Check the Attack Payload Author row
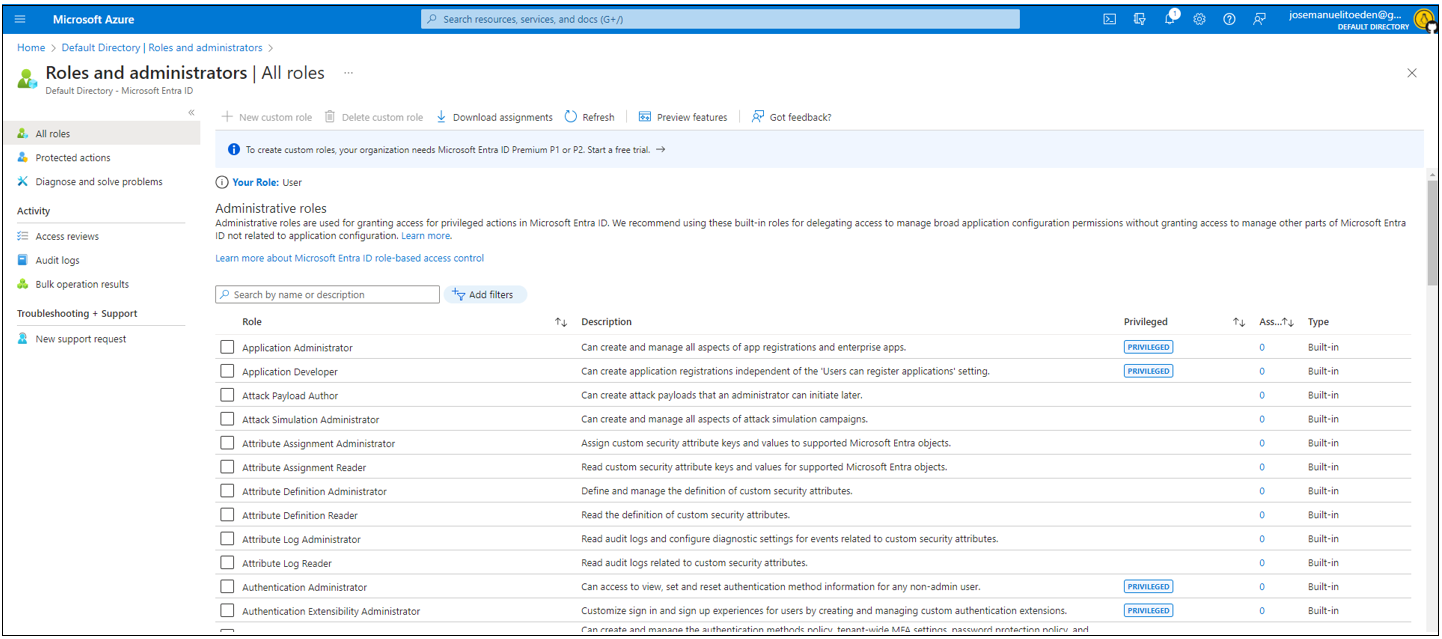This screenshot has height=639, width=1442. [227, 395]
